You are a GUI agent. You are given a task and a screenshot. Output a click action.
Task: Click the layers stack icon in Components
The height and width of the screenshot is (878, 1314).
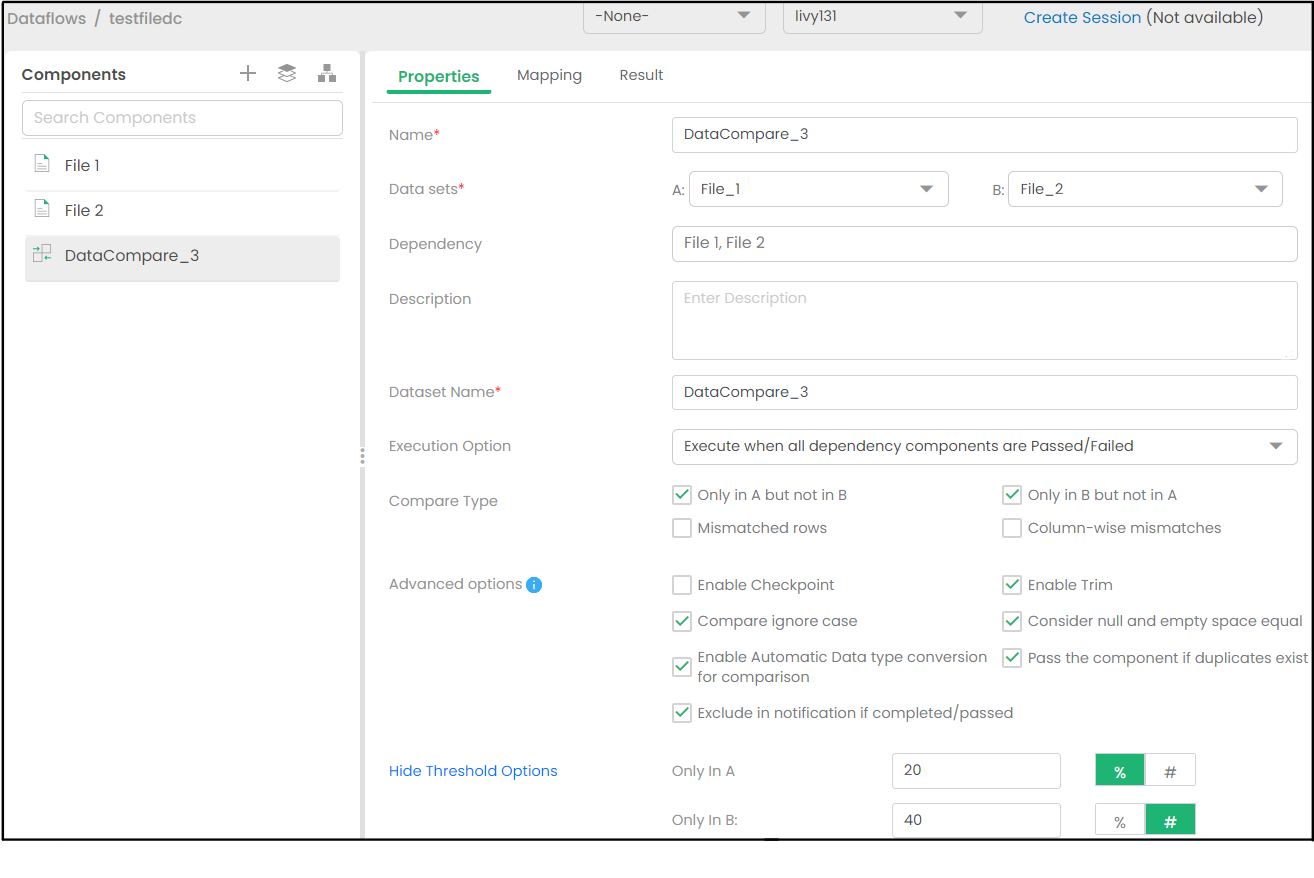(287, 73)
